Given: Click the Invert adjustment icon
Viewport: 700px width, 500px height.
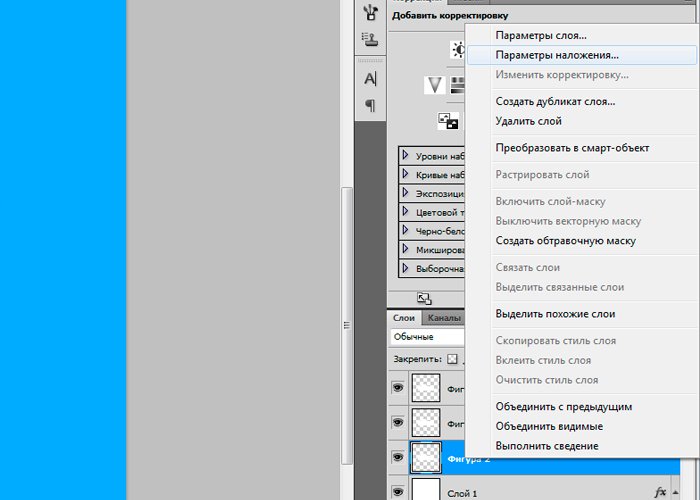Looking at the screenshot, I should [x=448, y=121].
